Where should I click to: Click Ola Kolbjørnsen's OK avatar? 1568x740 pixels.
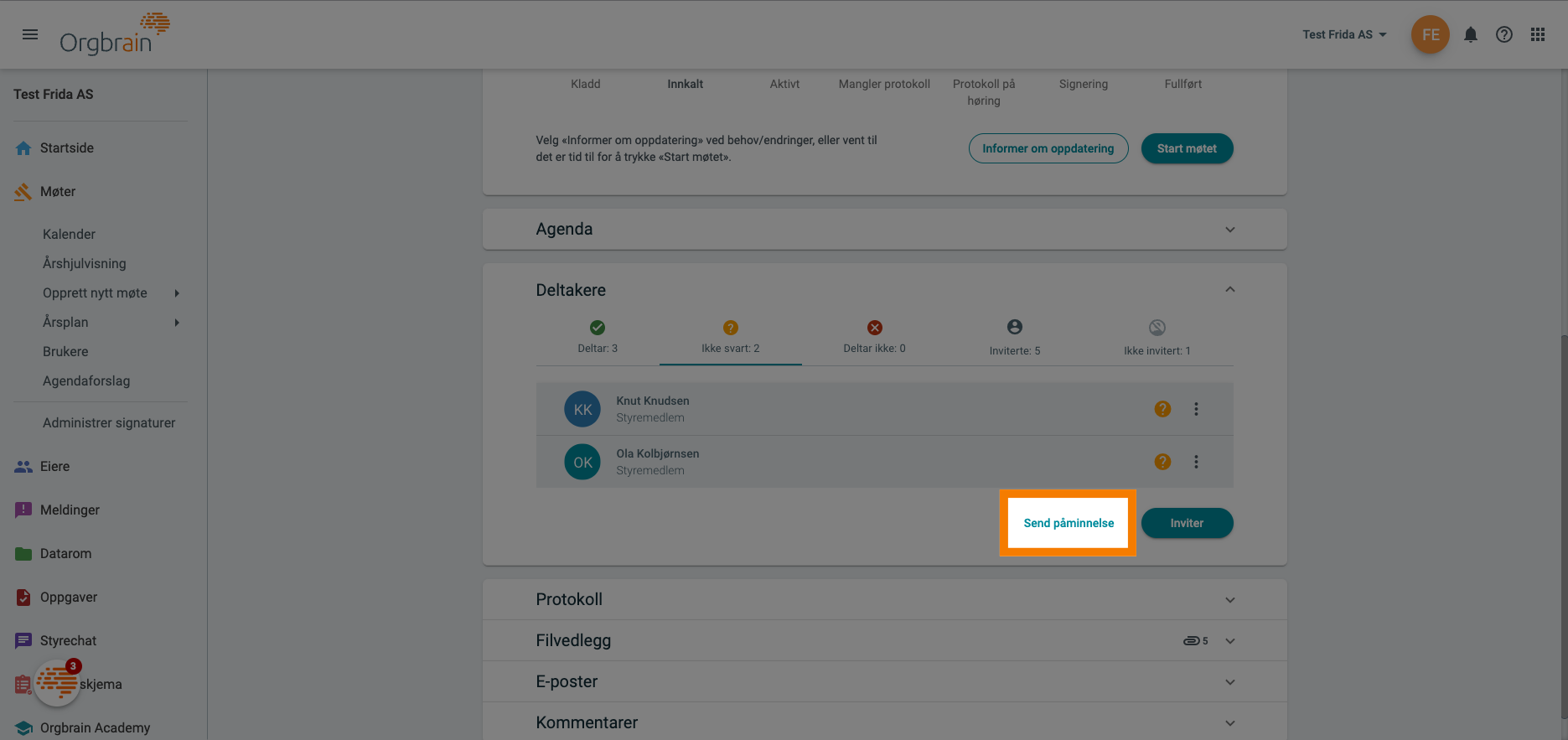tap(582, 462)
